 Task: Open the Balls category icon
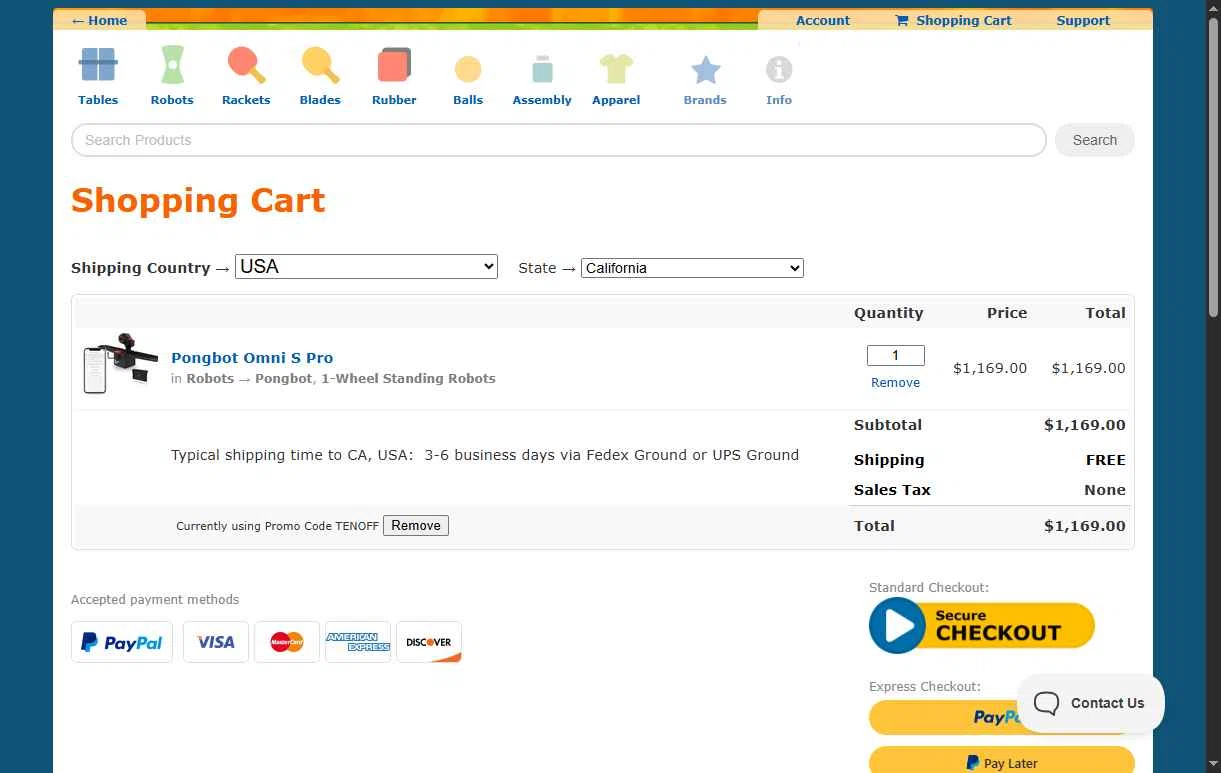point(468,70)
